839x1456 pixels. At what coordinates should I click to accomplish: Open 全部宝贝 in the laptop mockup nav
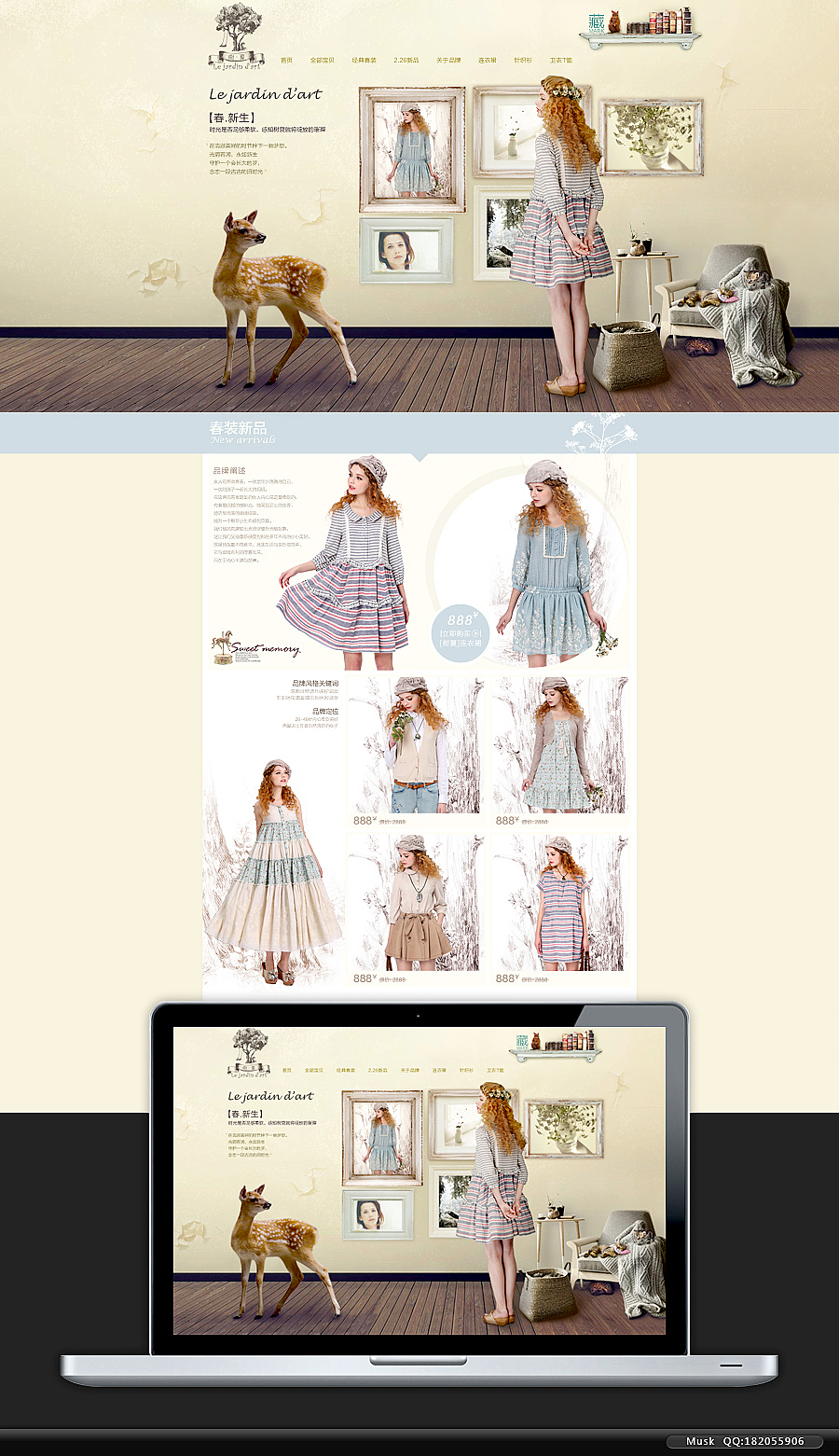[x=313, y=1070]
